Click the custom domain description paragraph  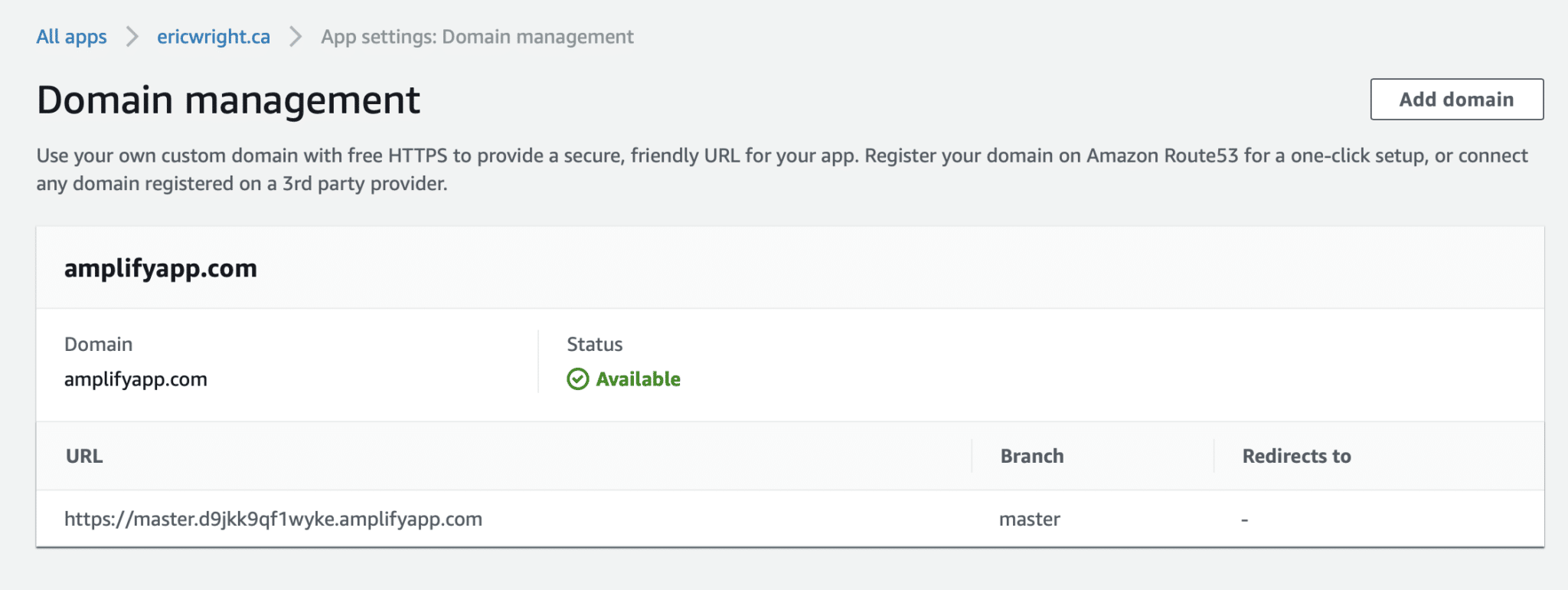click(x=781, y=169)
